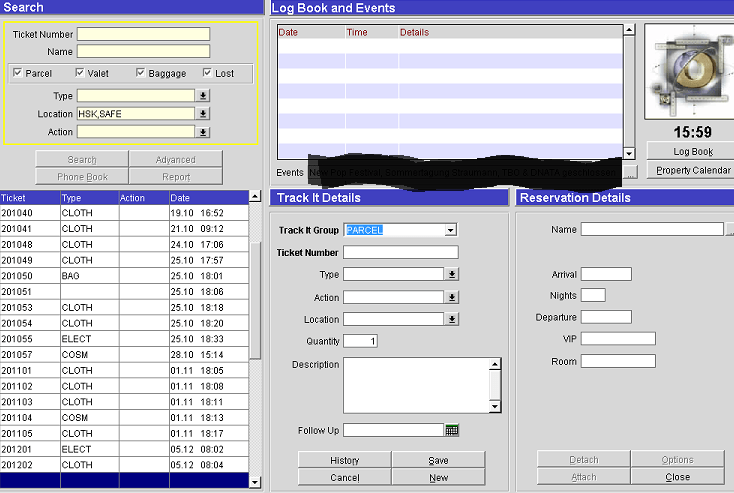Open the search Location dropdown arrow
Viewport: 734px width, 493px height.
click(203, 114)
